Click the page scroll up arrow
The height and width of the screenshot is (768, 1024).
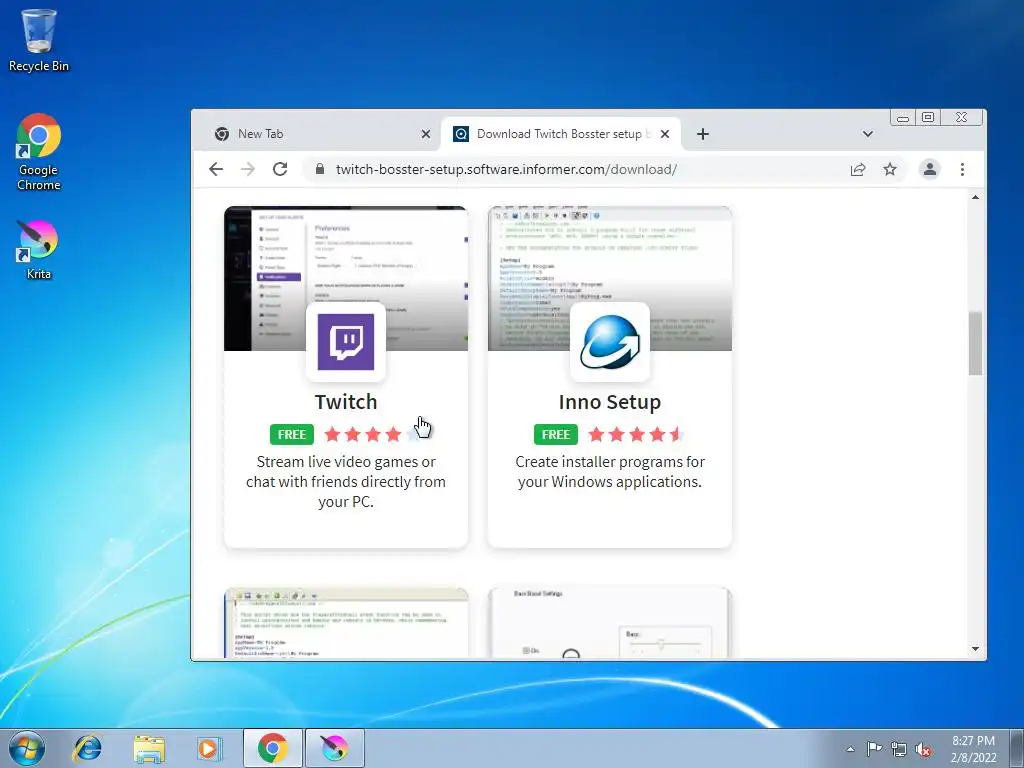click(x=975, y=197)
